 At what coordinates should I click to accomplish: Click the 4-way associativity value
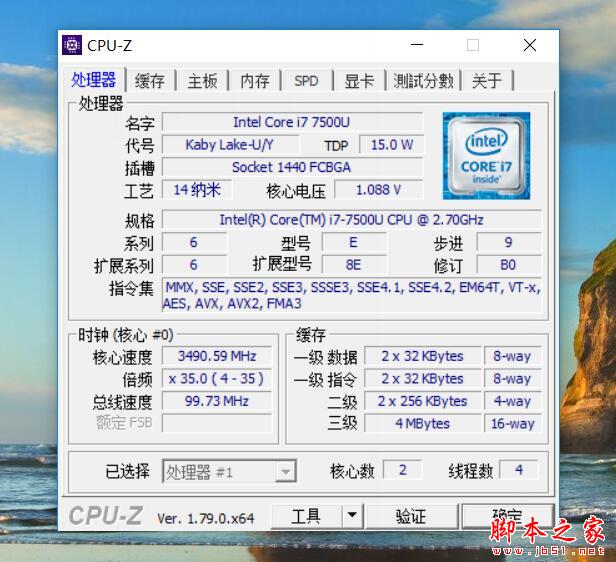click(513, 401)
